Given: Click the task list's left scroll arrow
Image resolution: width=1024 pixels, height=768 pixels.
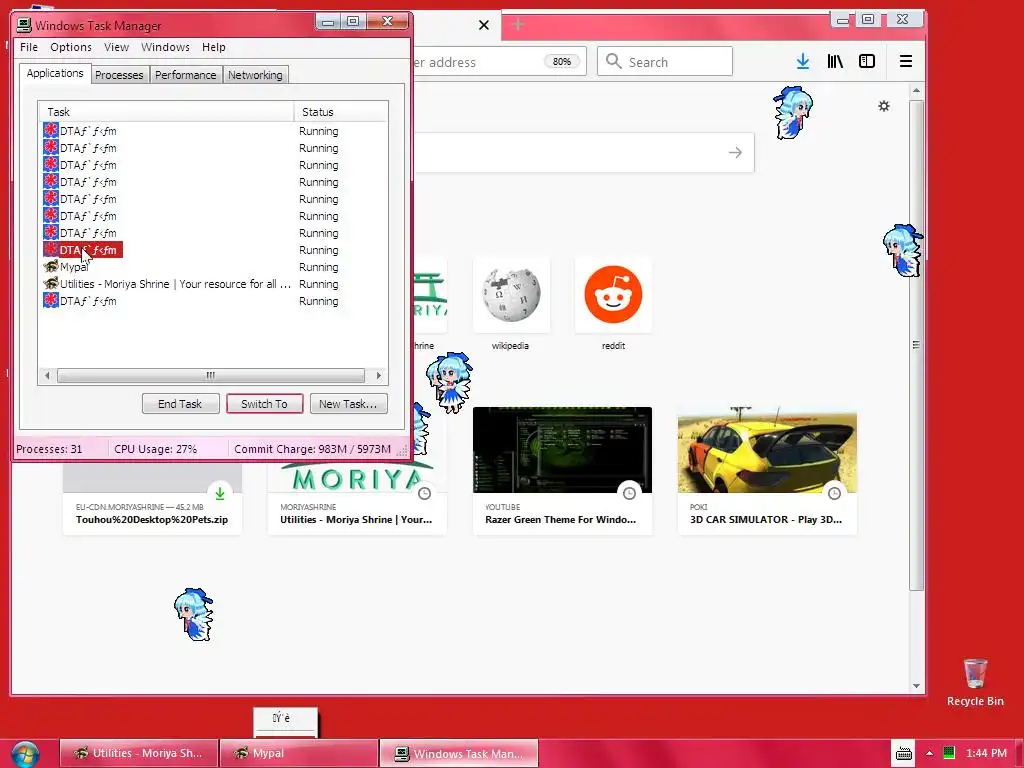Looking at the screenshot, I should 47,376.
